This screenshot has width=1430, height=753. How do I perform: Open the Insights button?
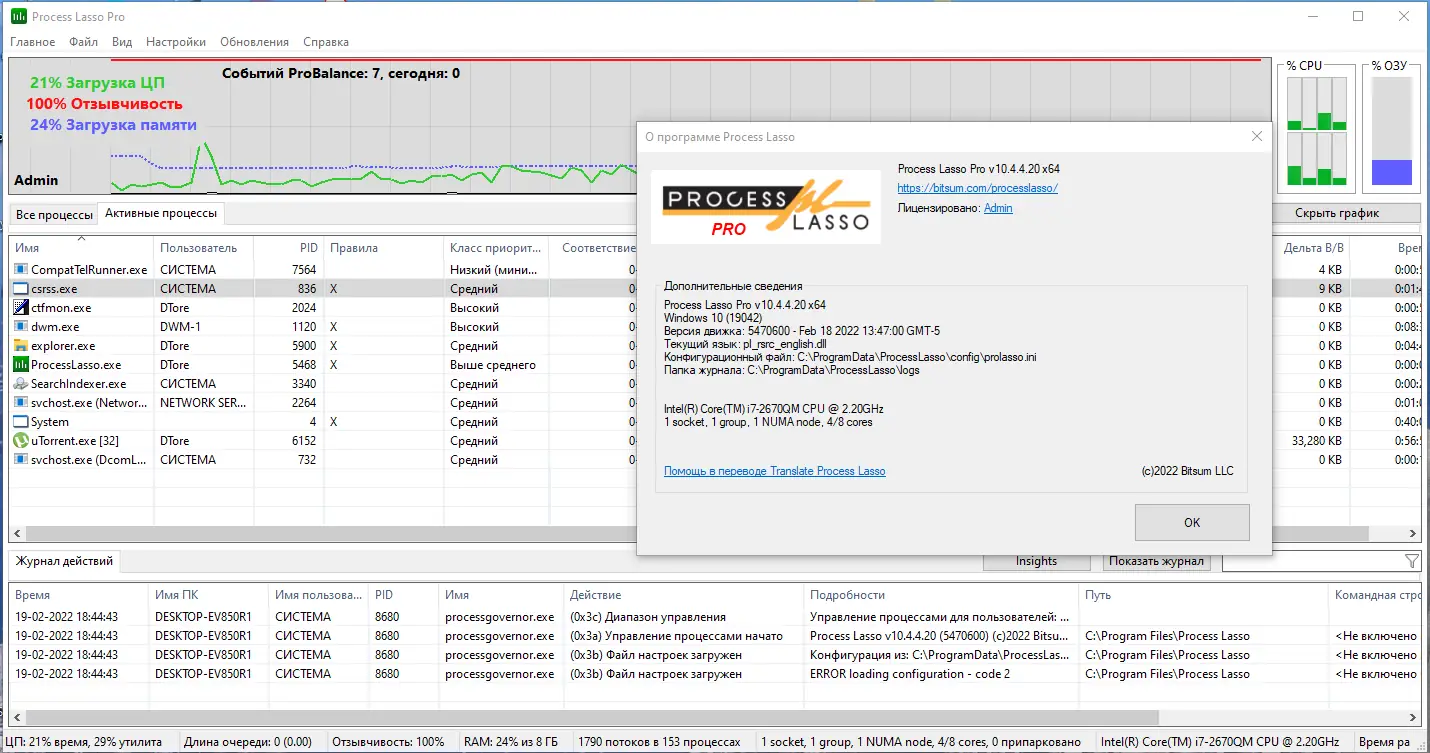click(x=1036, y=561)
